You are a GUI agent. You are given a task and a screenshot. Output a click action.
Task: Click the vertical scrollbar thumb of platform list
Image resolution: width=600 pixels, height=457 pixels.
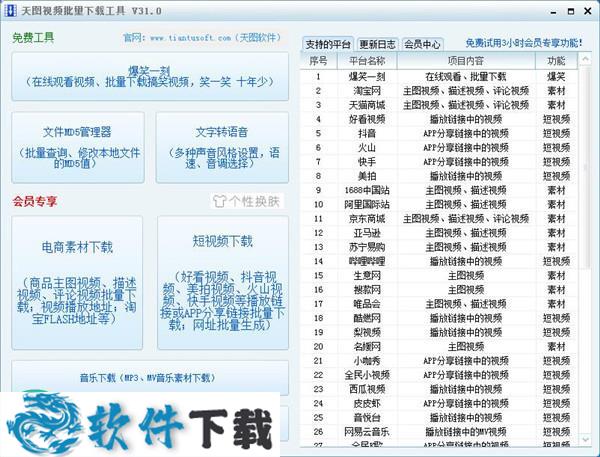(x=585, y=167)
